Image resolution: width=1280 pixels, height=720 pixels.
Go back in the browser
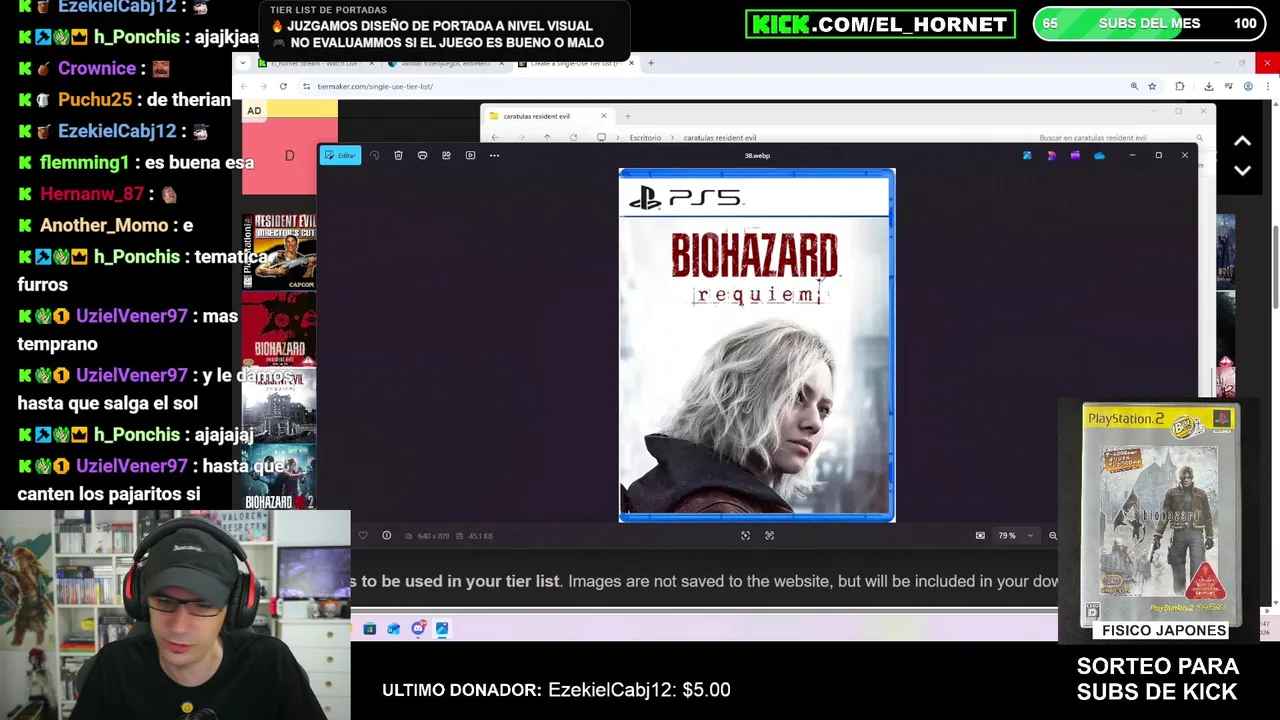[x=245, y=86]
